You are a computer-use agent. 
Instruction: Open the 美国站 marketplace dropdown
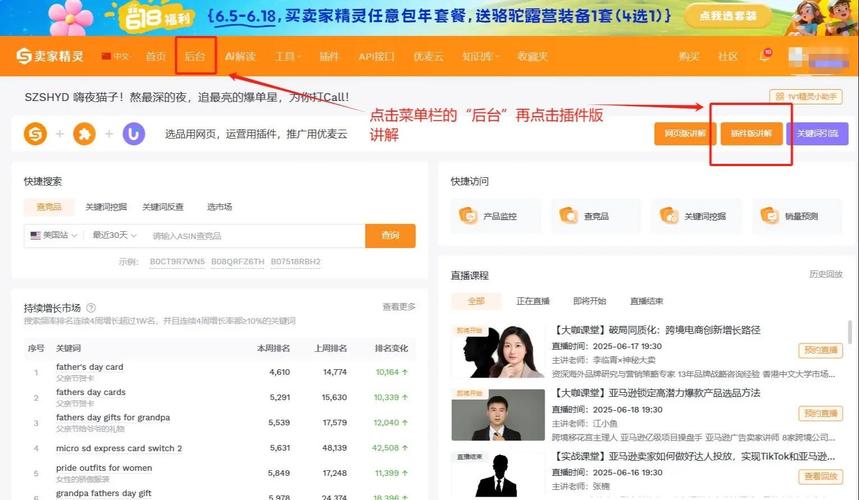point(54,235)
